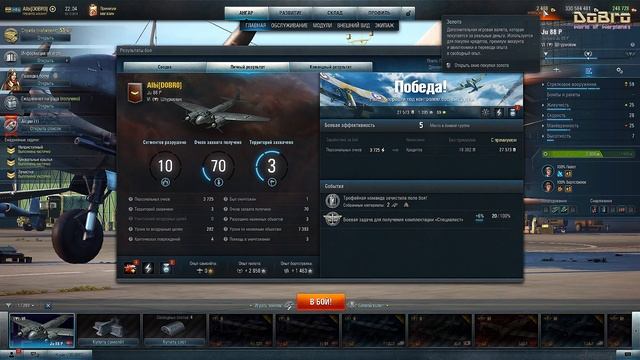
Task: Open the ЭКИПАЖ sub-tab
Action: tap(384, 25)
